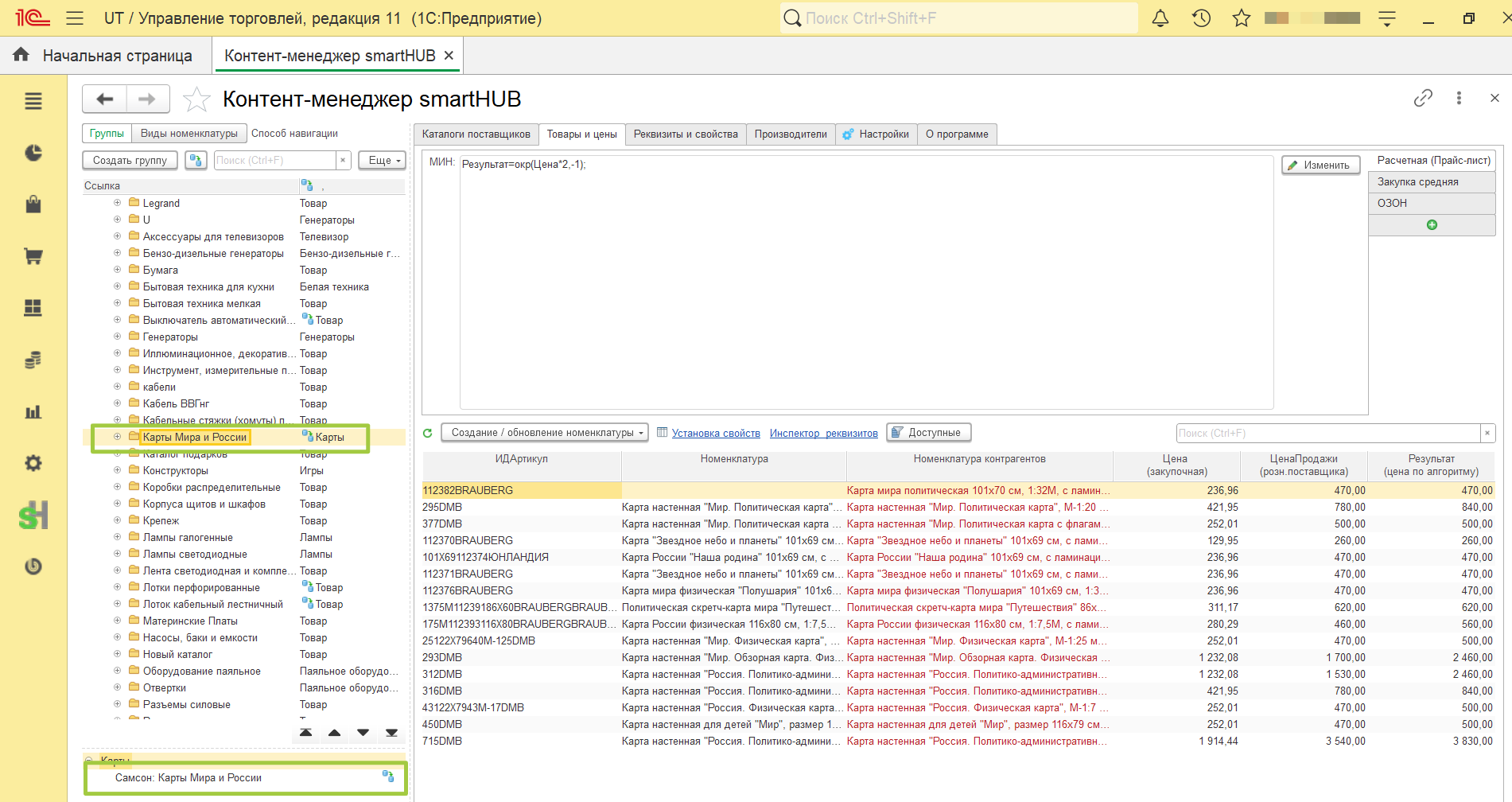Click the smartHUB green sidebar icon

[x=33, y=516]
